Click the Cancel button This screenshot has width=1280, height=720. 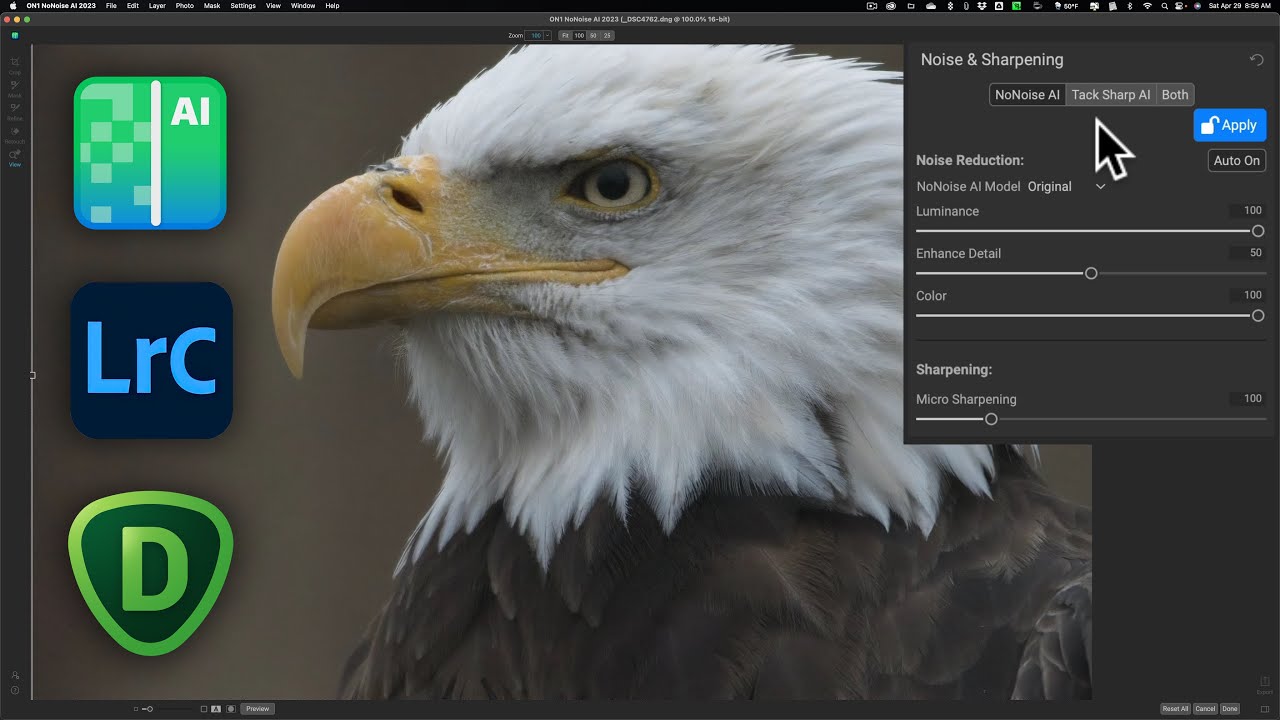click(x=1205, y=709)
